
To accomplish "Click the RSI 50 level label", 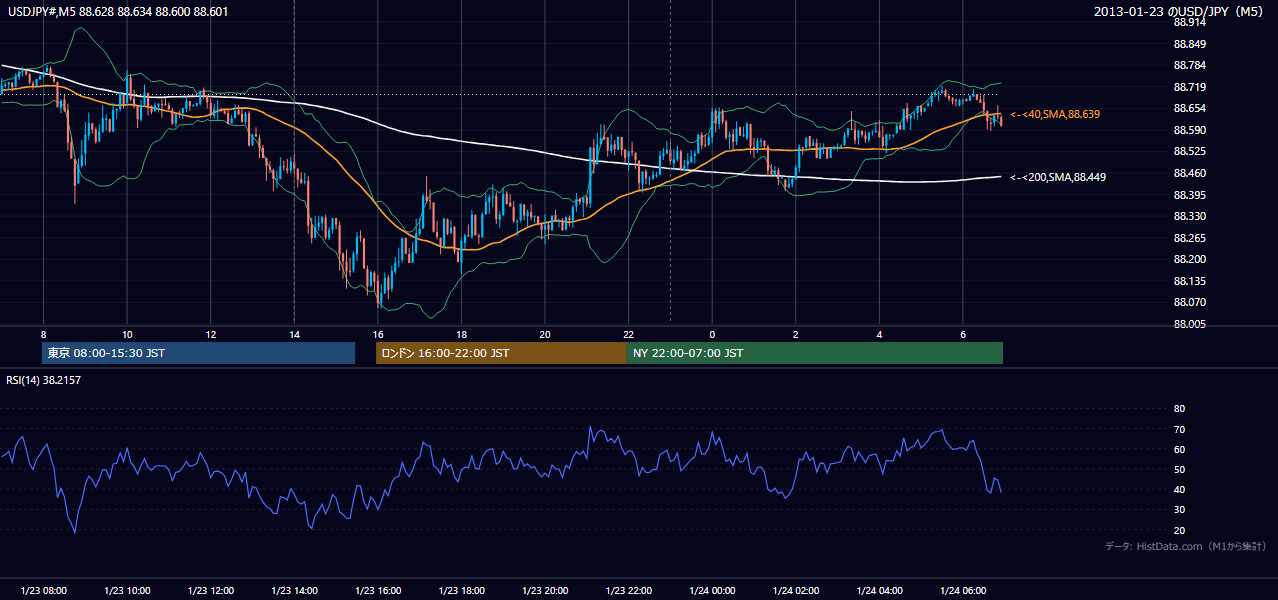I will [1179, 469].
